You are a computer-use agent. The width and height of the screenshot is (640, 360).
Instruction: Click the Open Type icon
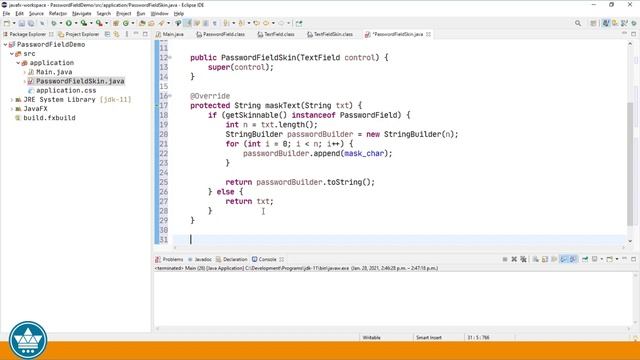click(142, 23)
